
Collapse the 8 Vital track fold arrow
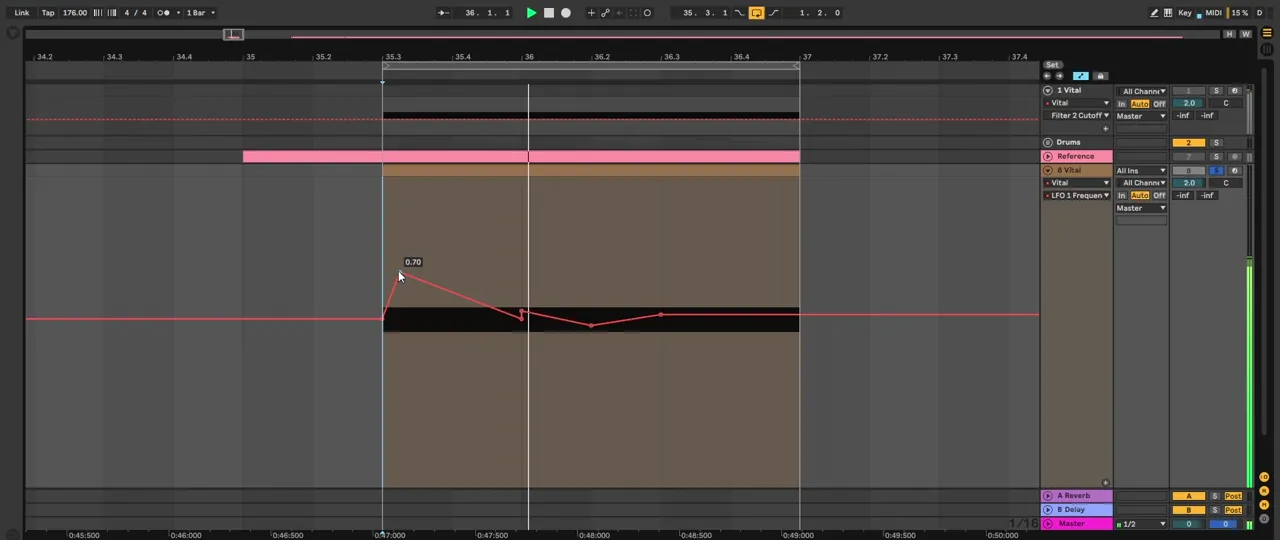(1048, 170)
